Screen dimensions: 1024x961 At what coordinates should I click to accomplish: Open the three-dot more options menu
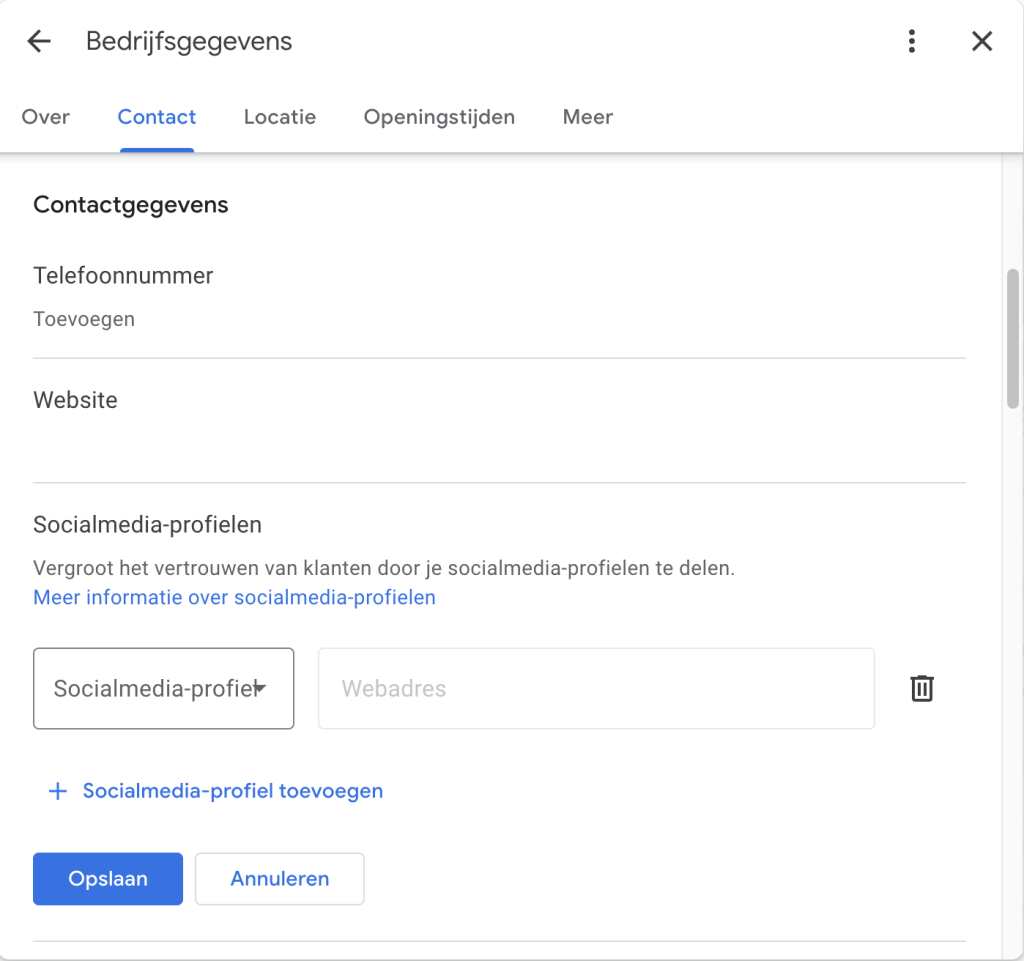tap(911, 41)
